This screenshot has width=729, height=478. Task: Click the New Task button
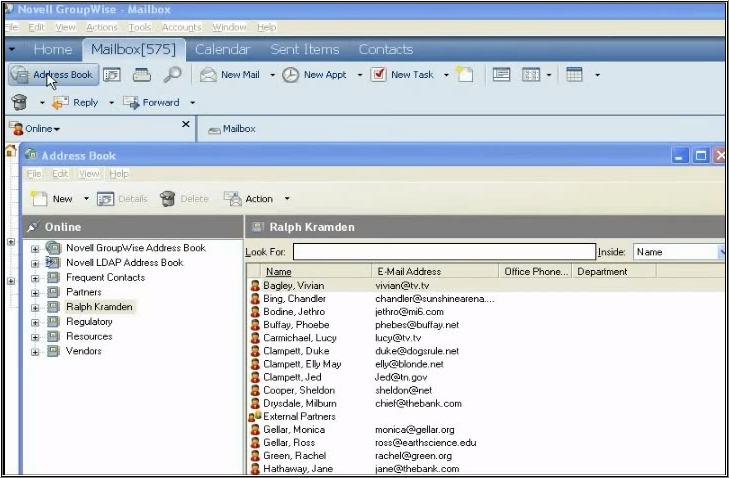(402, 75)
